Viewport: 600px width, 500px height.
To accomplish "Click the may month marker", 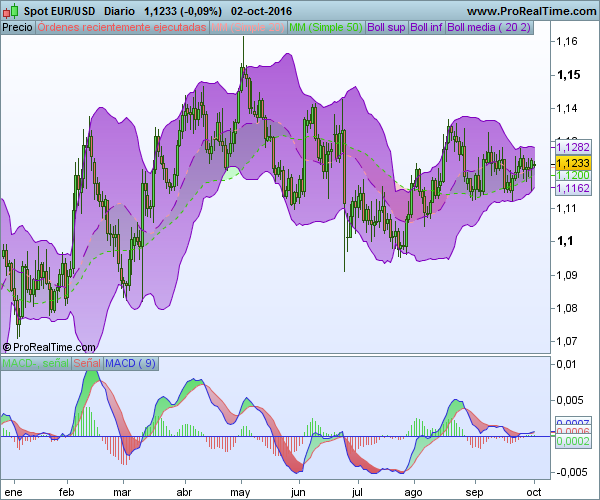I will pos(240,493).
